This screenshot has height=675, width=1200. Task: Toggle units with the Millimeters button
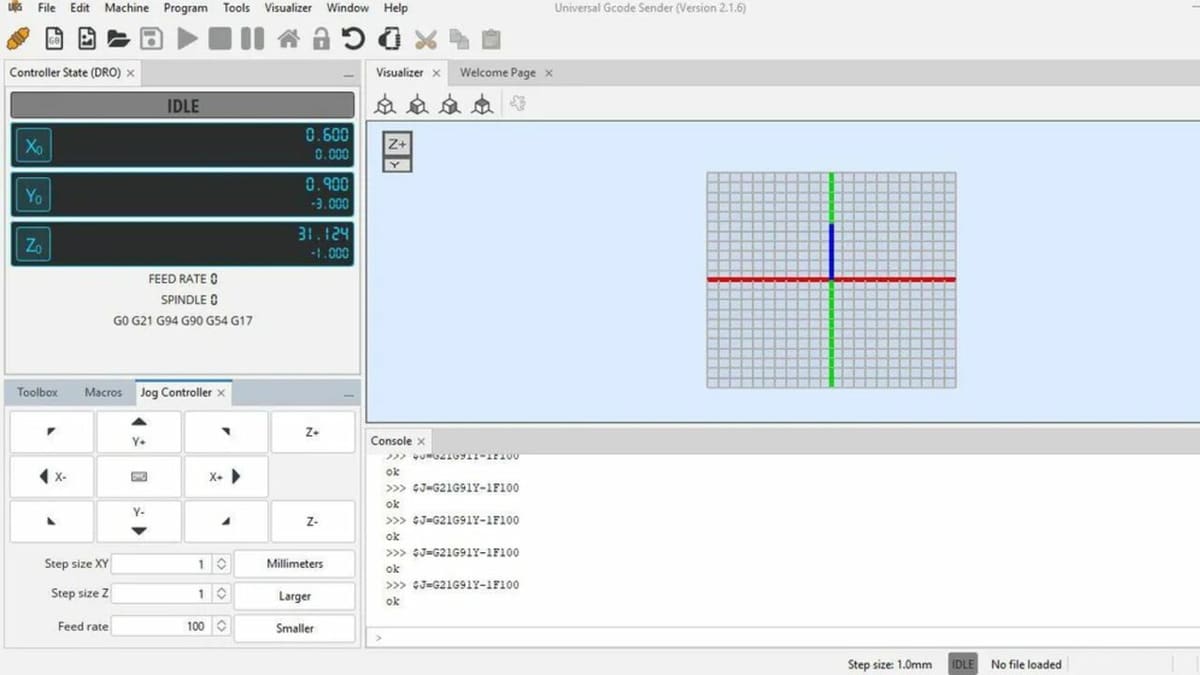point(294,564)
